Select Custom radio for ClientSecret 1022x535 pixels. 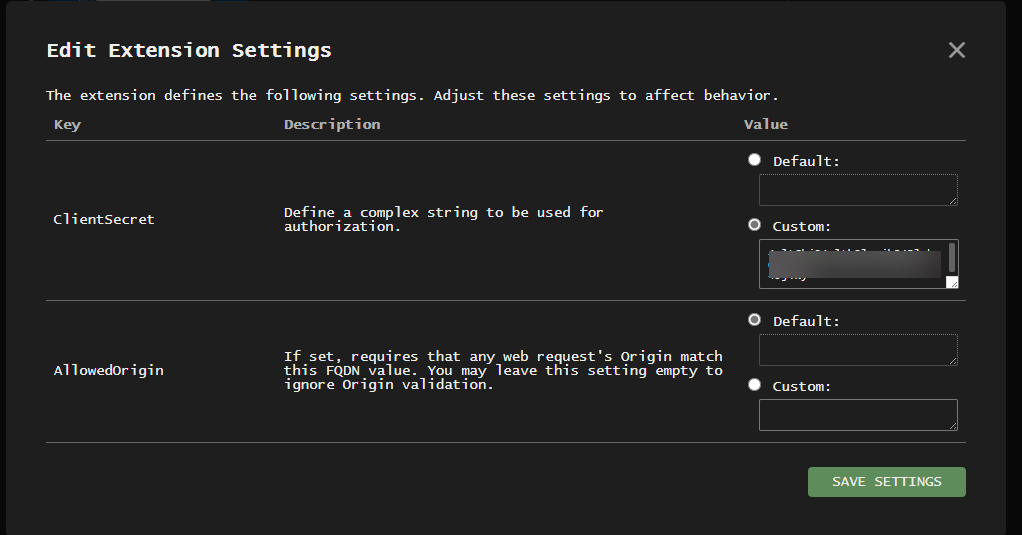755,226
